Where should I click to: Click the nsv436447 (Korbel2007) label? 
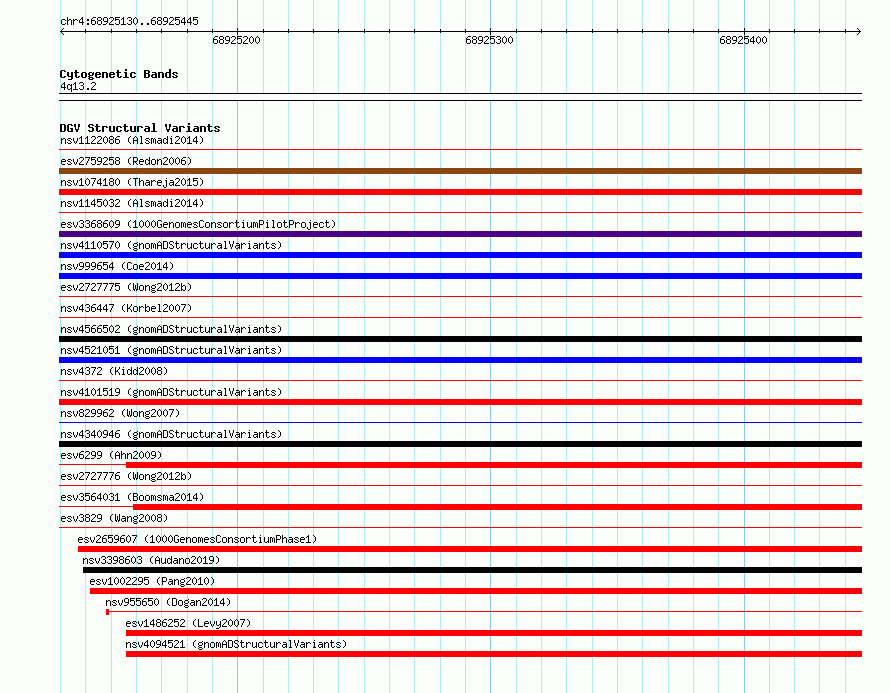(x=126, y=308)
